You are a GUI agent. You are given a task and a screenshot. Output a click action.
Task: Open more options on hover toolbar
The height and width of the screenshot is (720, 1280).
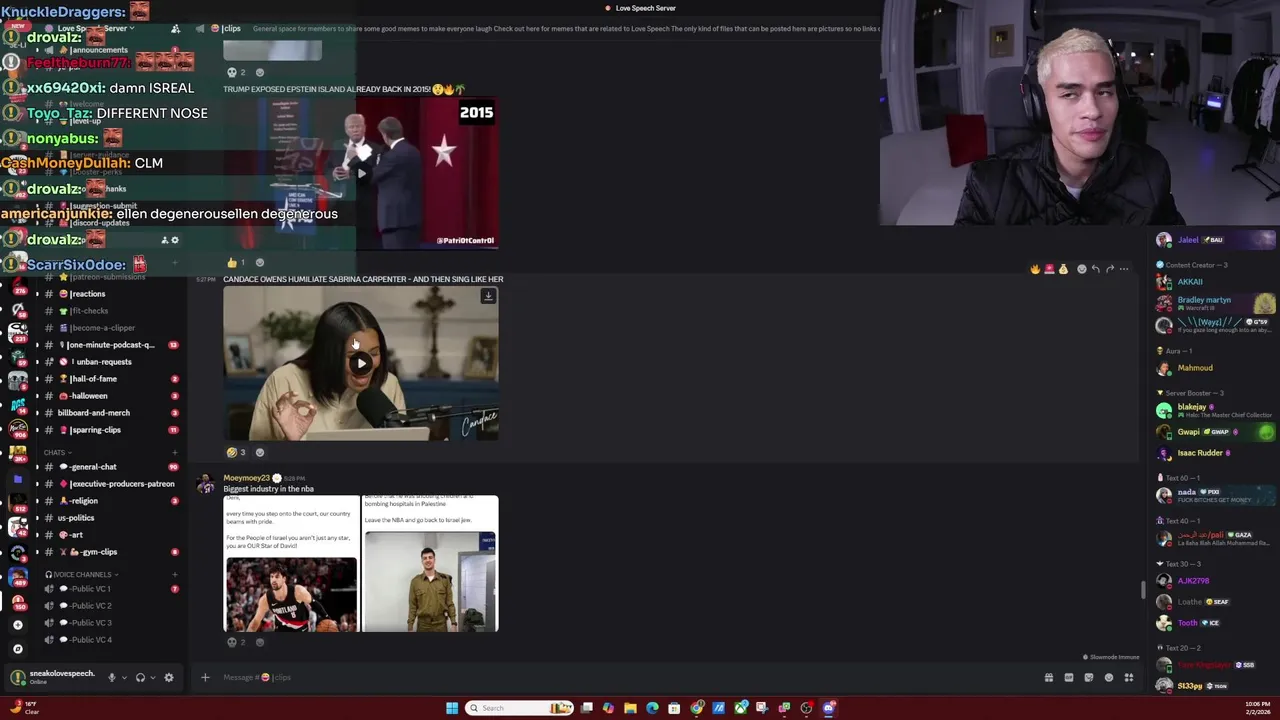click(x=1124, y=269)
